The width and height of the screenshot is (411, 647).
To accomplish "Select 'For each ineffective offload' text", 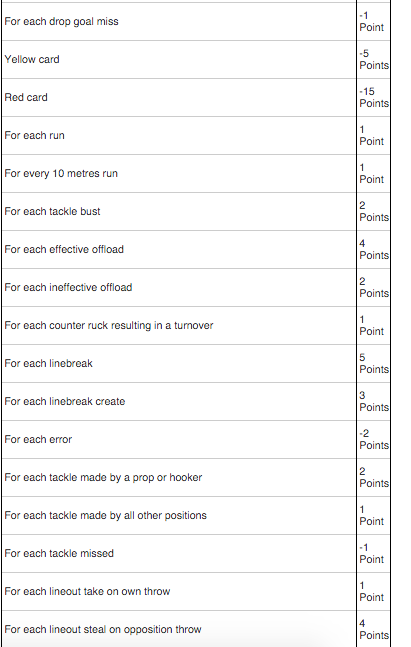I will tap(68, 287).
